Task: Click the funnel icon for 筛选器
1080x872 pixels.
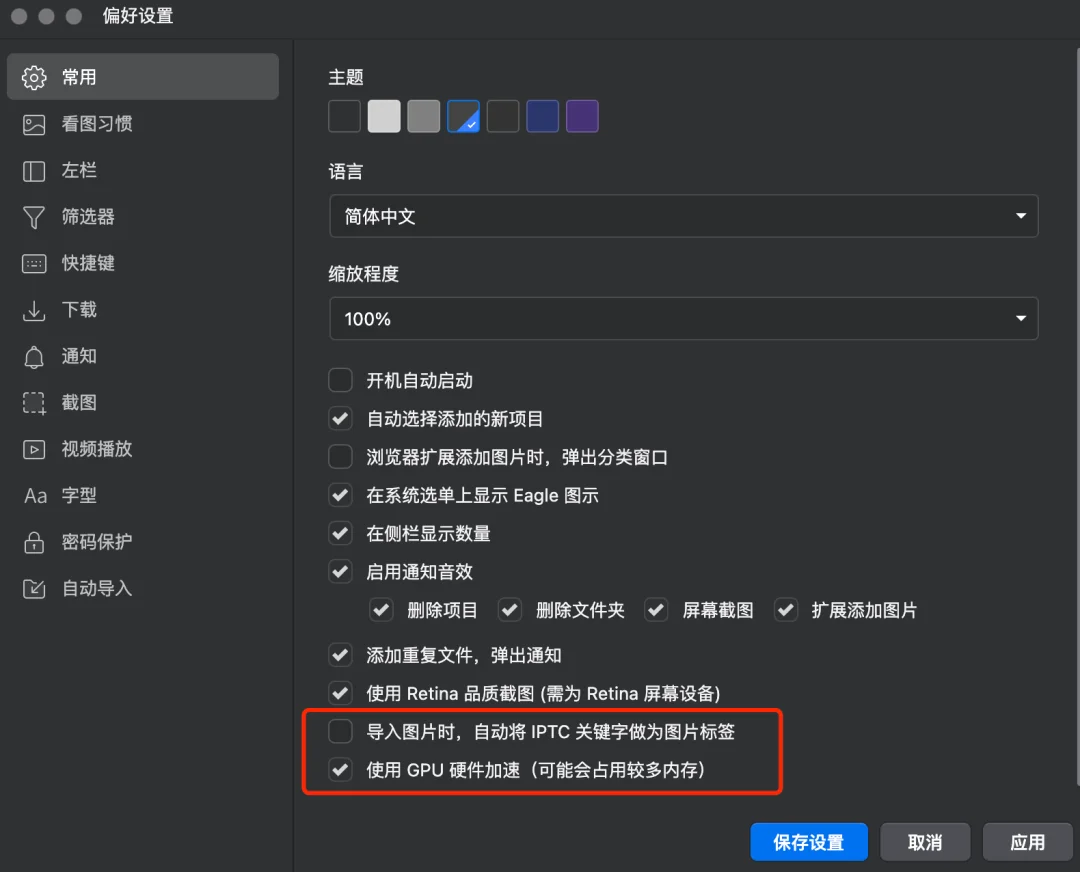Action: coord(34,217)
